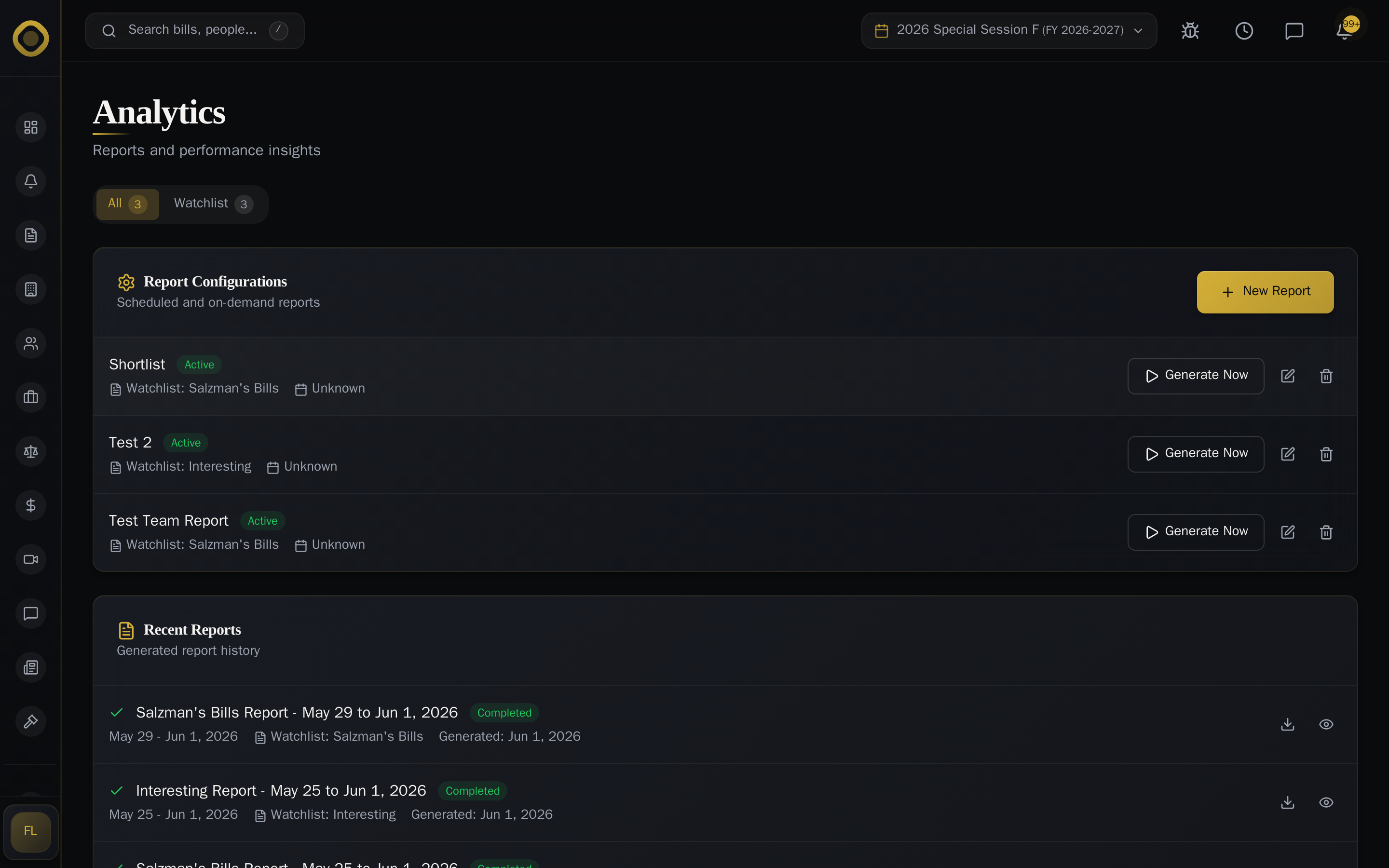Click the Unknown schedule under Test Team Report
The image size is (1389, 868).
coord(338,545)
